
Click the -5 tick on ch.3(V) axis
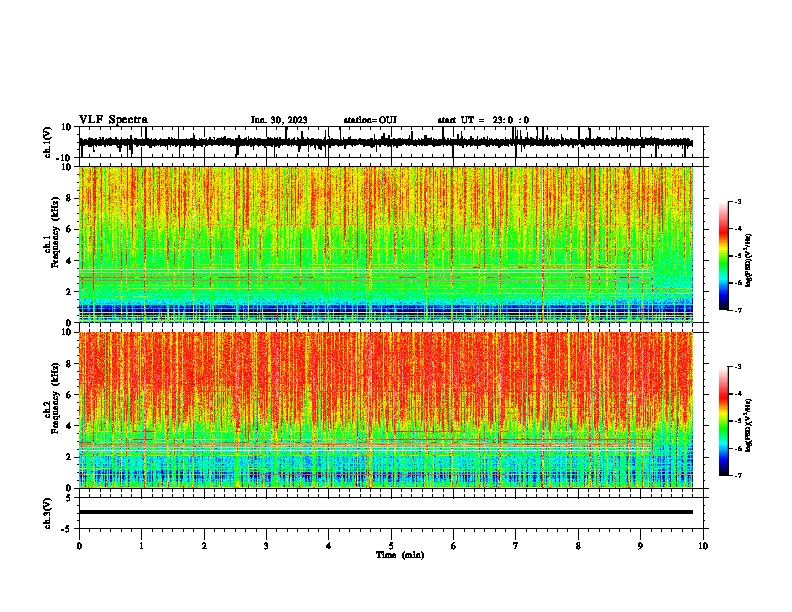pos(67,529)
